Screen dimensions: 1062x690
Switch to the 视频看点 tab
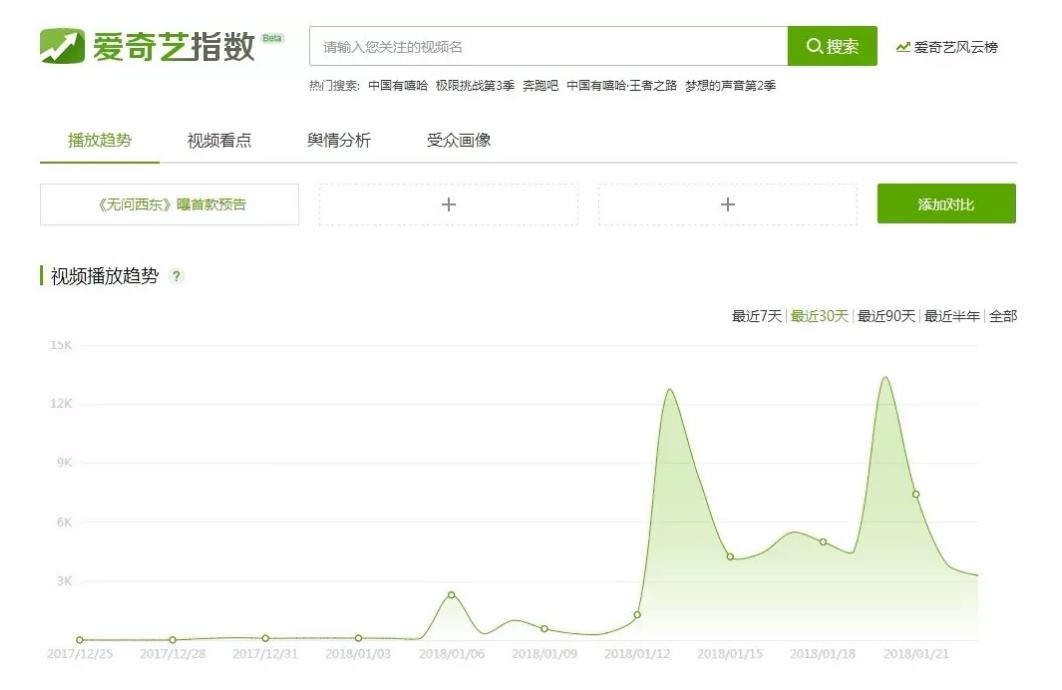pyautogui.click(x=219, y=140)
